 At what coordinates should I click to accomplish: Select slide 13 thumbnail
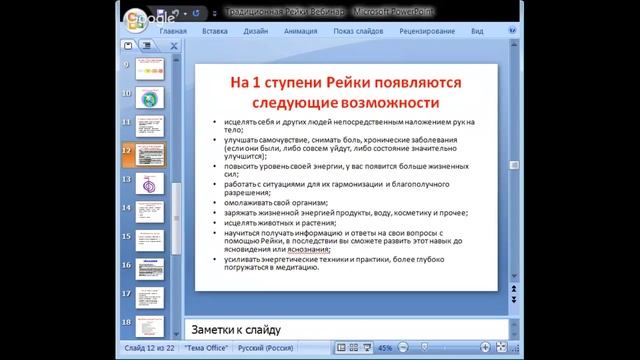click(x=150, y=183)
